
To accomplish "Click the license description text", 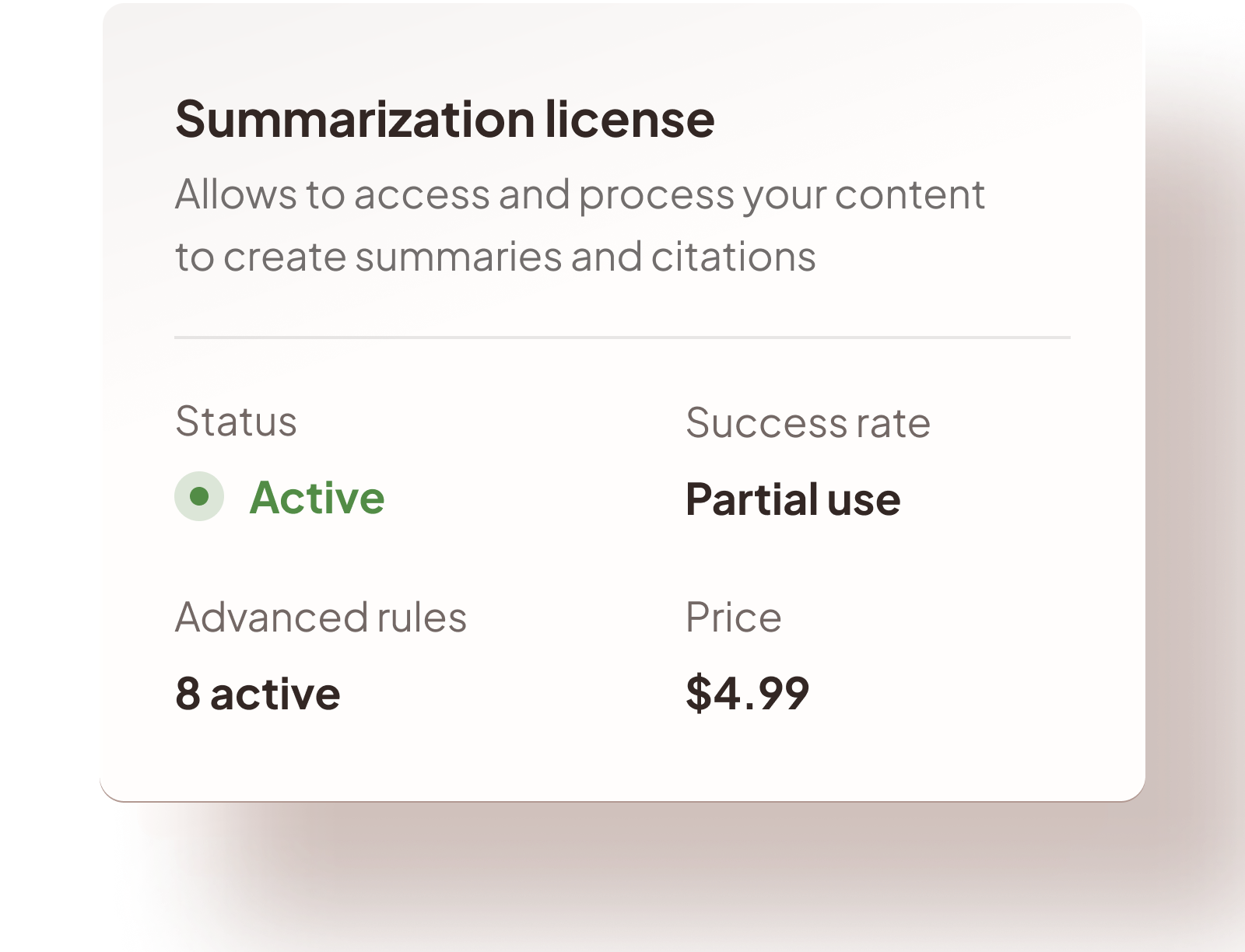I will point(580,223).
